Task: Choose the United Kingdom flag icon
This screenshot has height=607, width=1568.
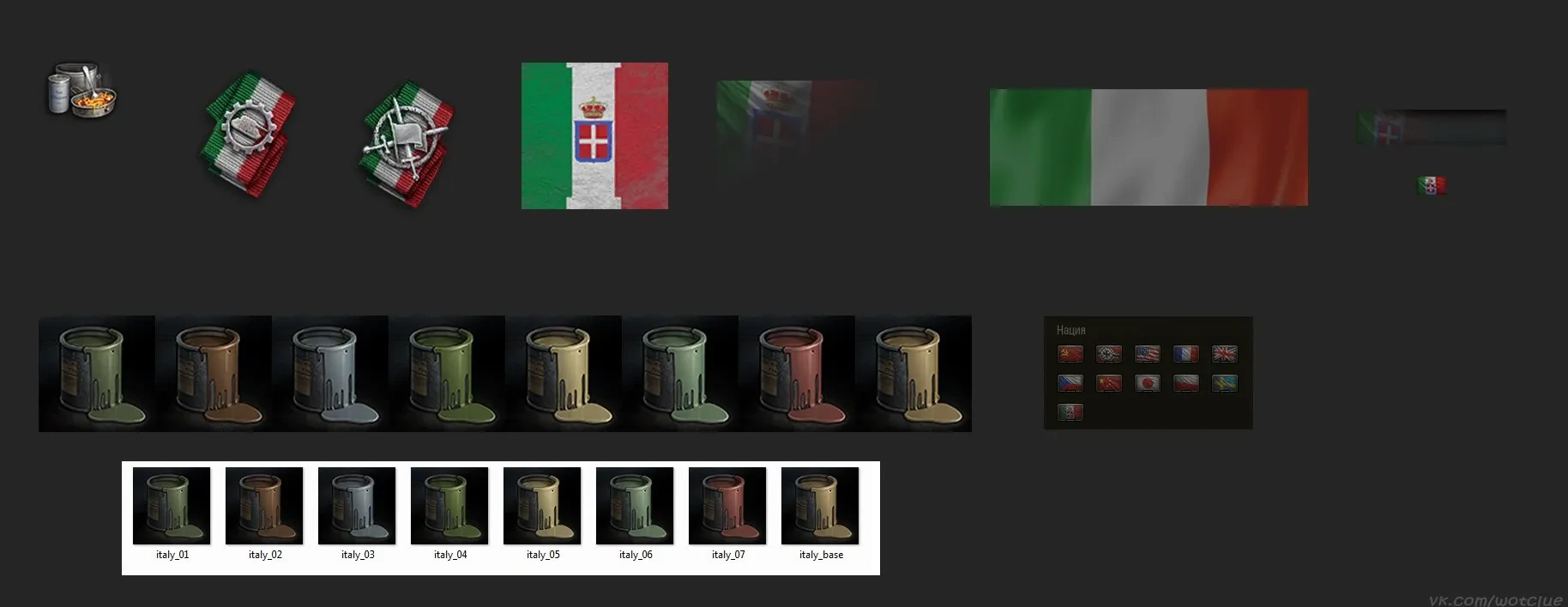Action: point(1224,353)
